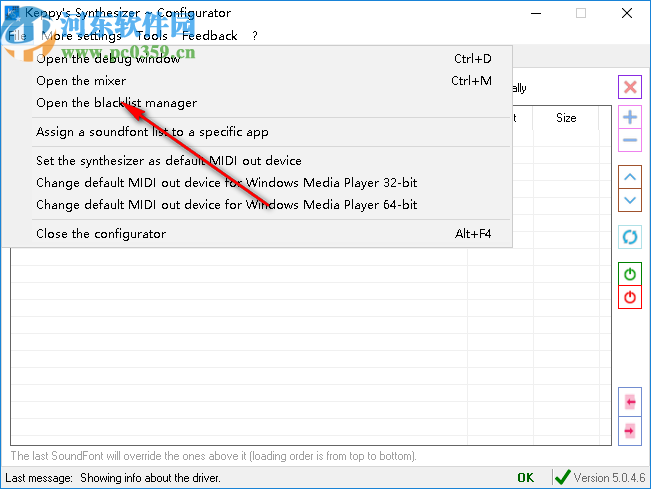Click the Size column header
This screenshot has width=651, height=489.
(x=566, y=118)
